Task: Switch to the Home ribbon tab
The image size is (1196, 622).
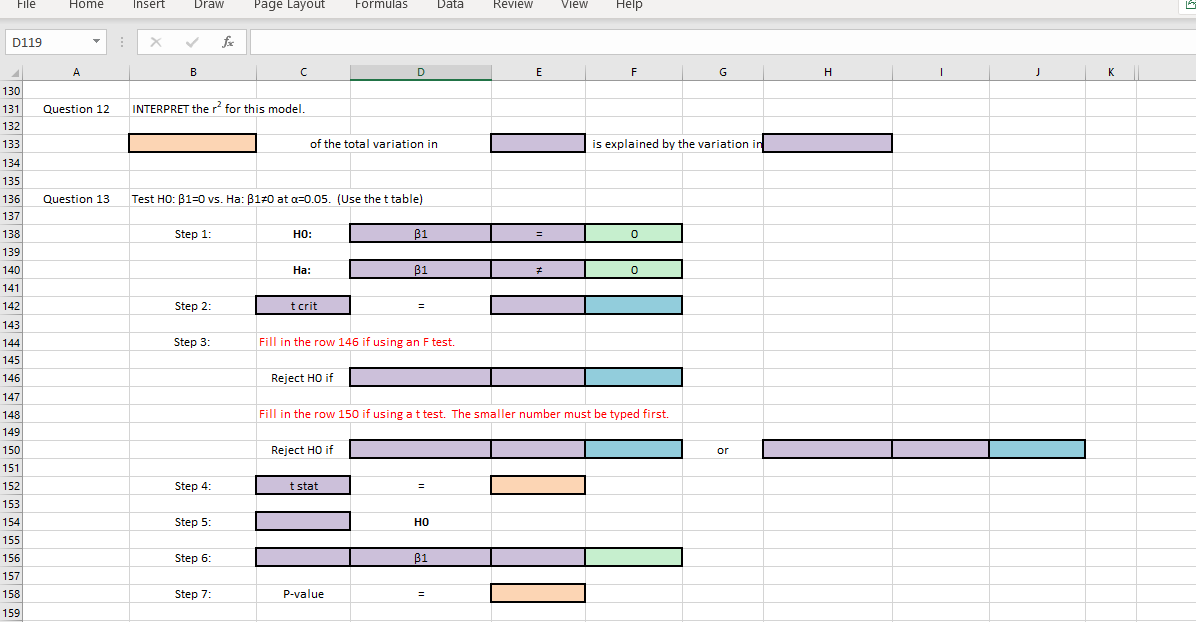Action: [x=86, y=5]
